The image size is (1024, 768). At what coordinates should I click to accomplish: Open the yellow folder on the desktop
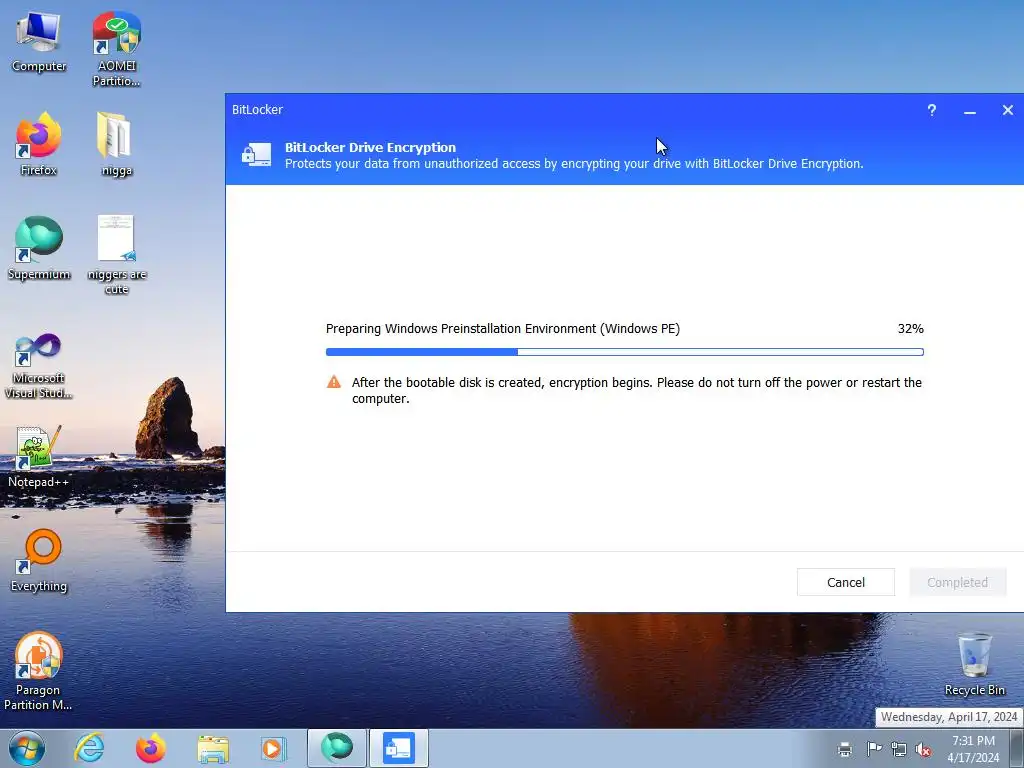116,144
